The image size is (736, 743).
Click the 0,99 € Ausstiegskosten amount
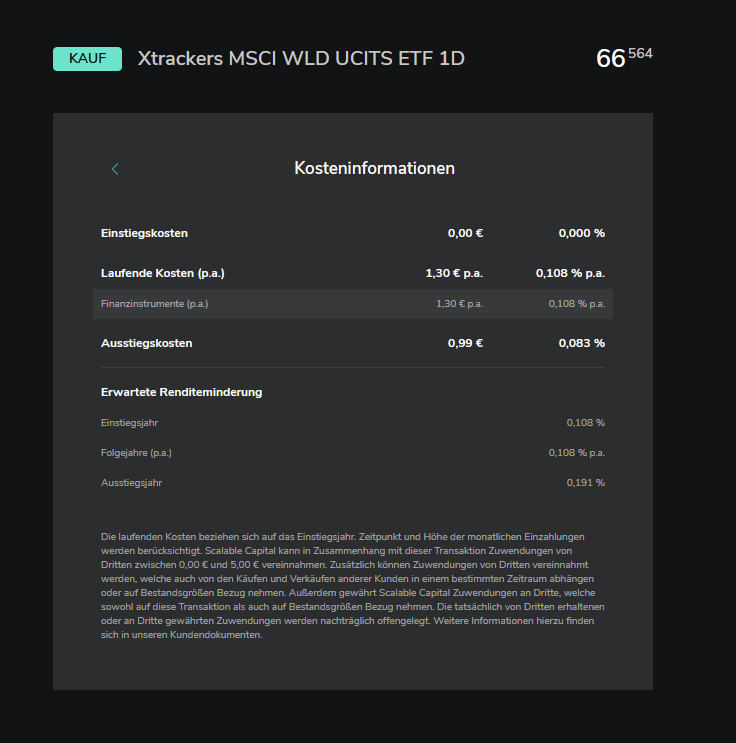[465, 343]
